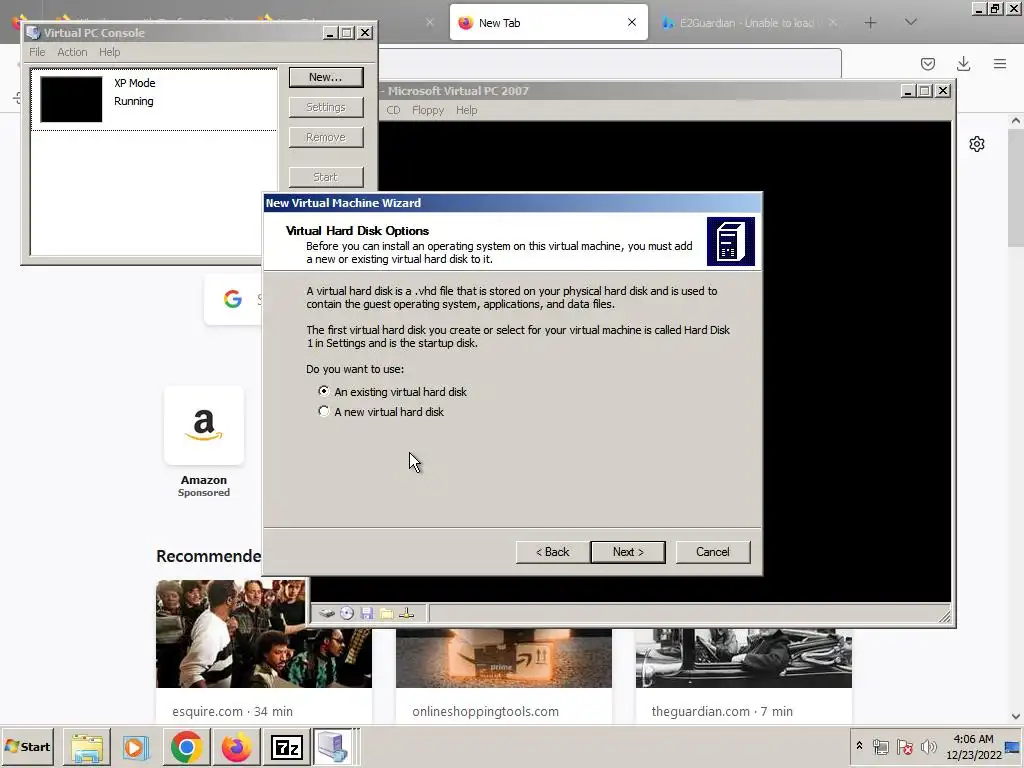Open Action Center flag tray icon
Image resolution: width=1024 pixels, height=768 pixels.
tap(904, 746)
